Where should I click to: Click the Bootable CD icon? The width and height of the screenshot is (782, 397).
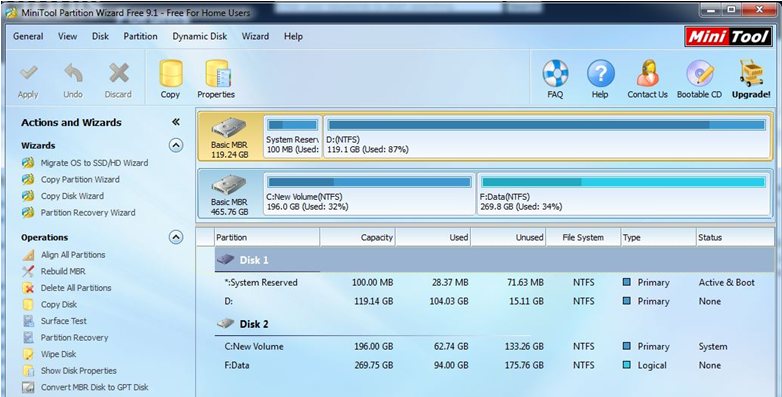pos(700,73)
